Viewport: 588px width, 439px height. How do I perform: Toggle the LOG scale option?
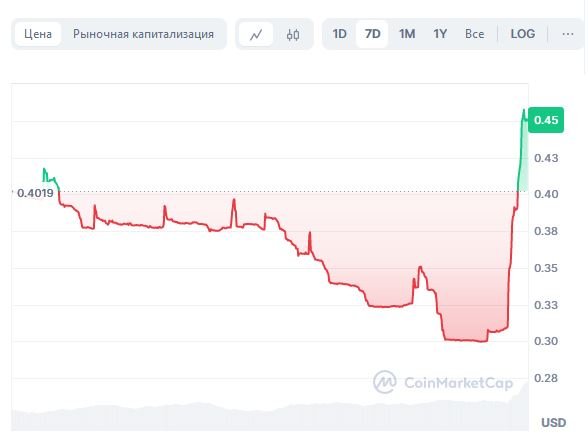tap(523, 34)
